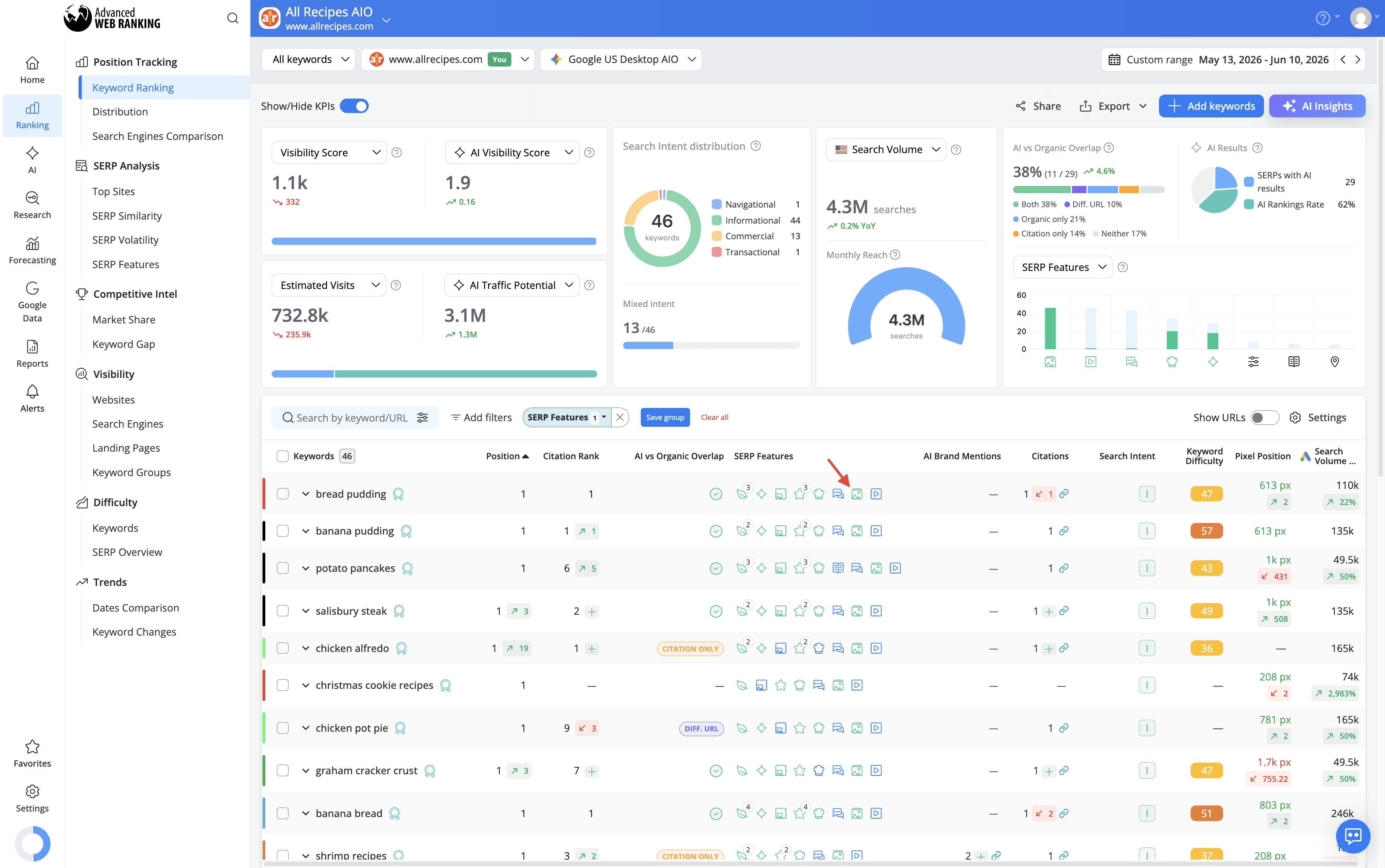
Task: Go to next date range arrow
Action: click(1357, 60)
